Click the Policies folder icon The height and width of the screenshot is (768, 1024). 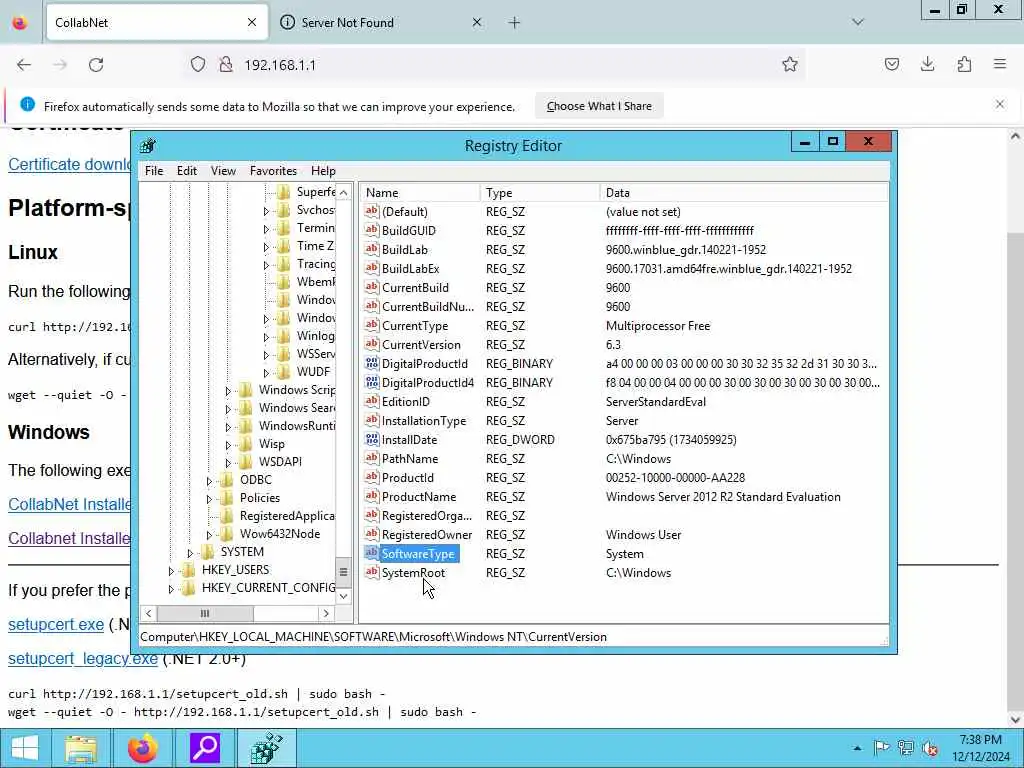pos(227,498)
